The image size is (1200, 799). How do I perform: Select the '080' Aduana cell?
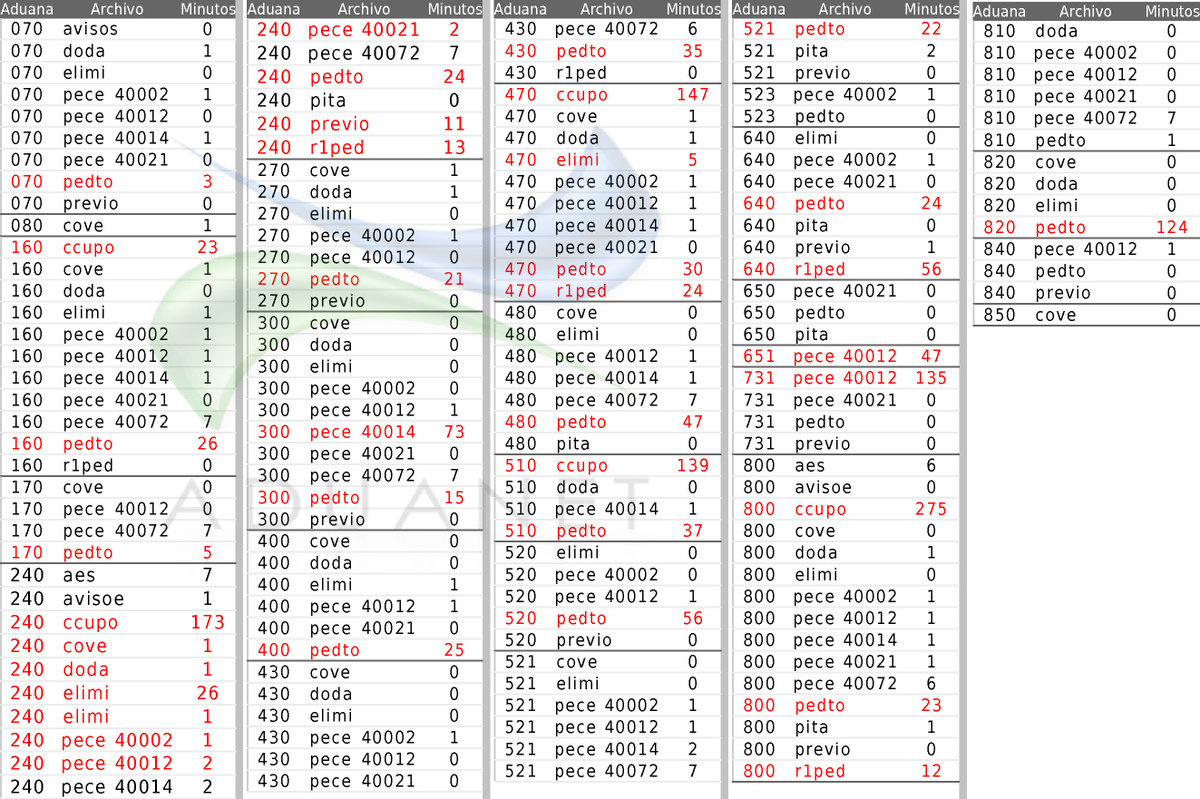pyautogui.click(x=27, y=226)
